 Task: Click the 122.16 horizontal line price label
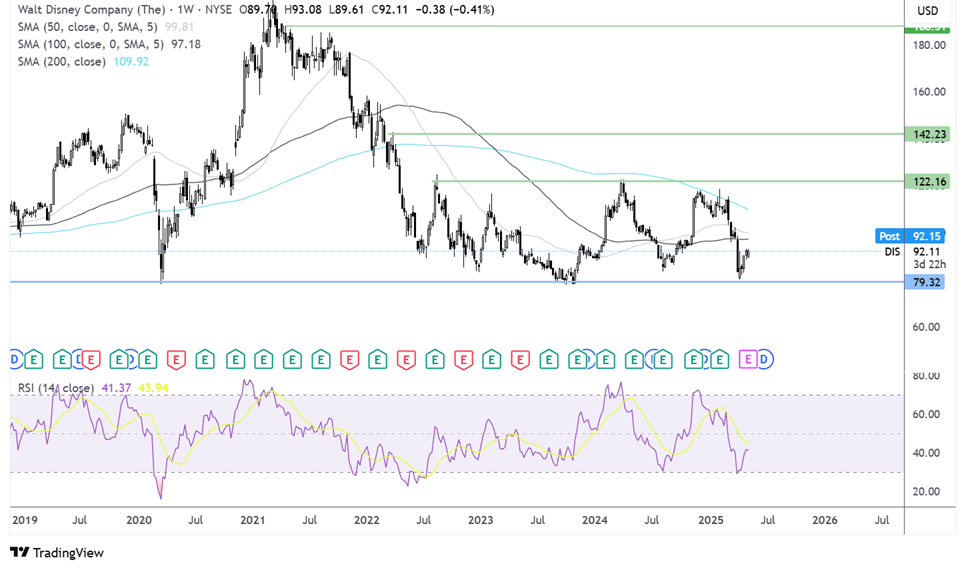click(x=927, y=181)
